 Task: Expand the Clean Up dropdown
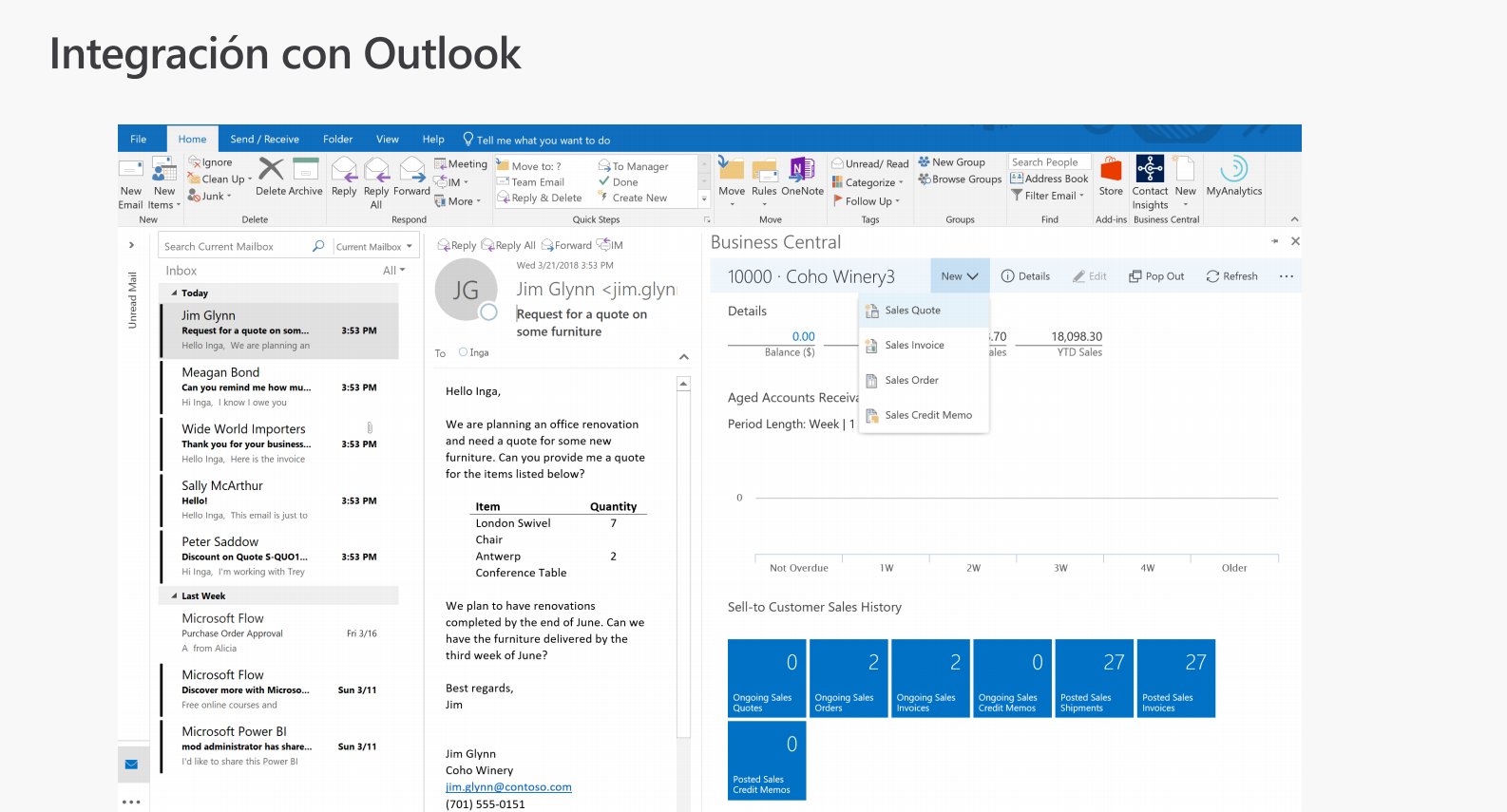(220, 179)
